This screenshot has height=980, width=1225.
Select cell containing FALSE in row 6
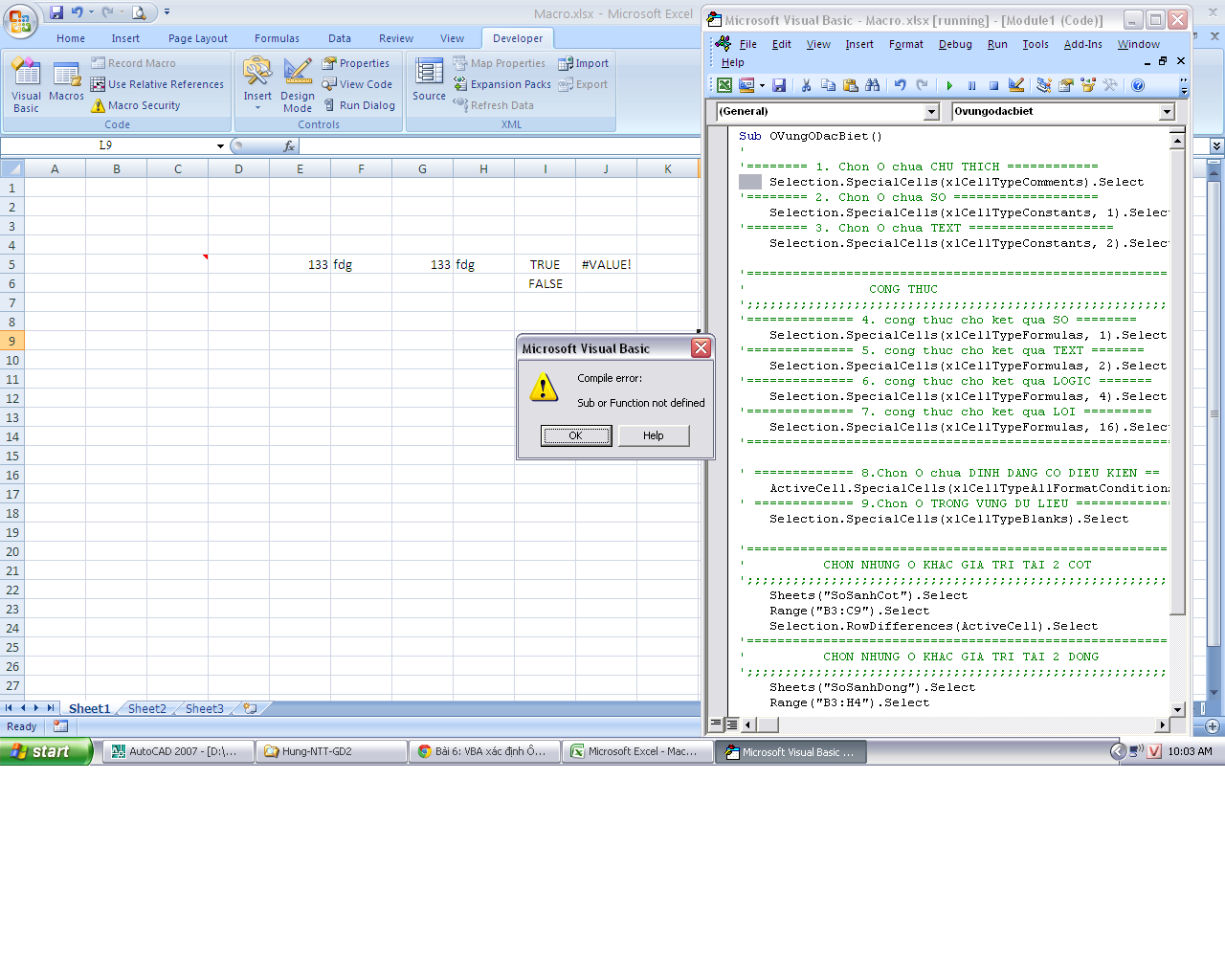[545, 283]
